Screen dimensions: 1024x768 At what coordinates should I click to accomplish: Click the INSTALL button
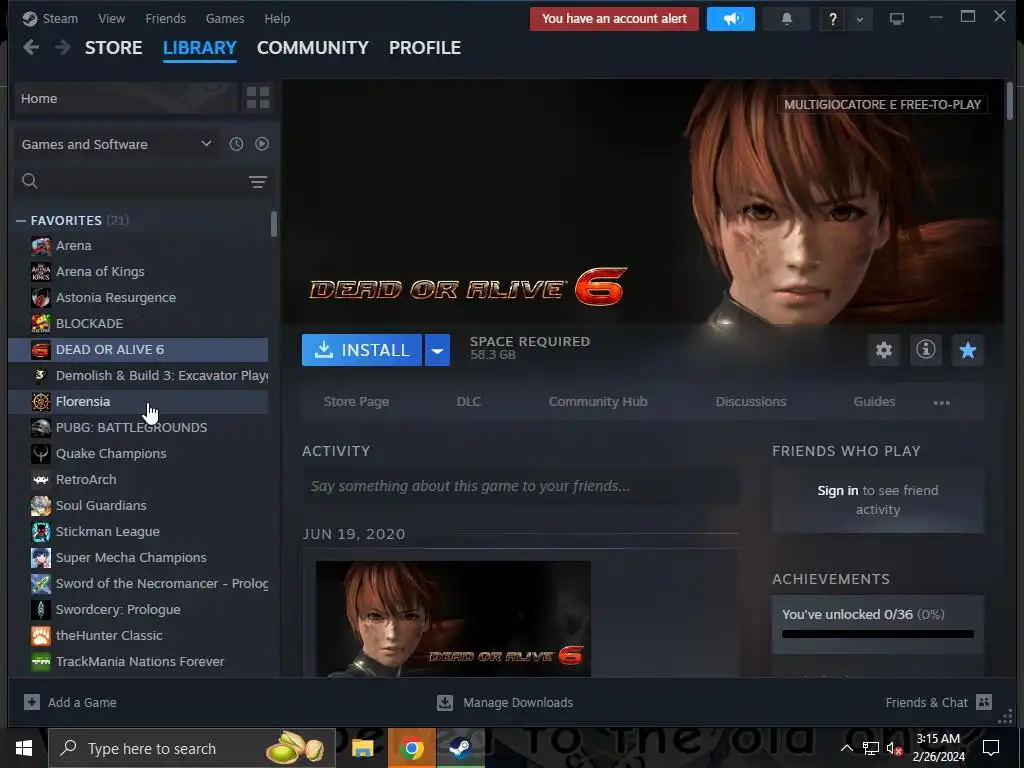362,350
